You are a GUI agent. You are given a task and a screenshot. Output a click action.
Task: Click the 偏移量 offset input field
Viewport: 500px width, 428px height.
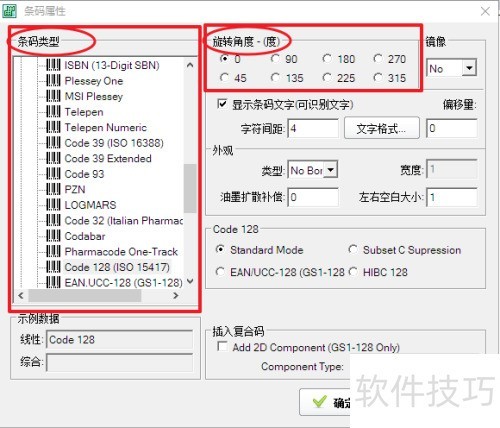point(452,128)
